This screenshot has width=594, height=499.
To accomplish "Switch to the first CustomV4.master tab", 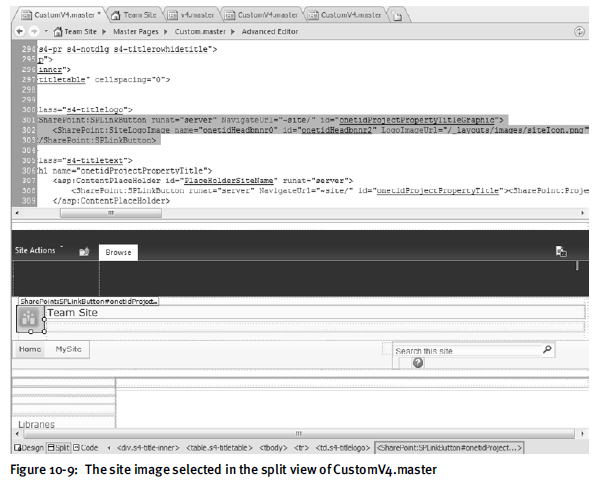I will coord(61,15).
